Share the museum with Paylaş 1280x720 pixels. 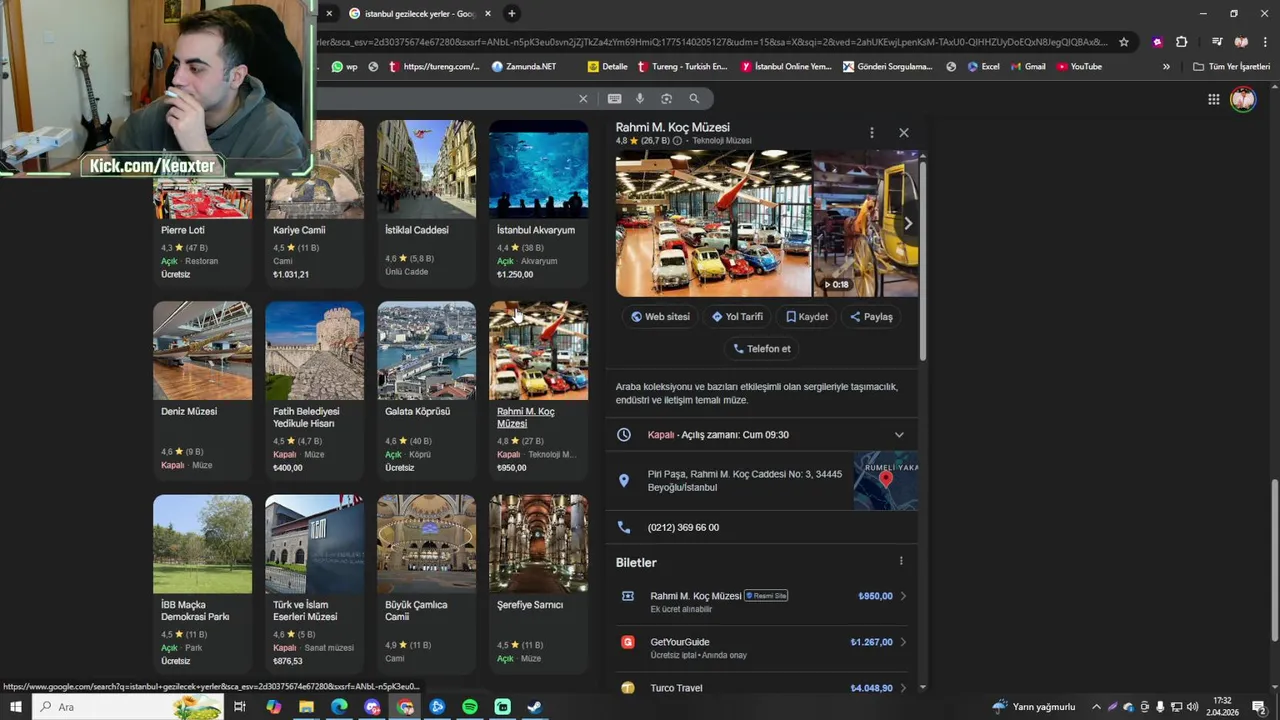871,317
